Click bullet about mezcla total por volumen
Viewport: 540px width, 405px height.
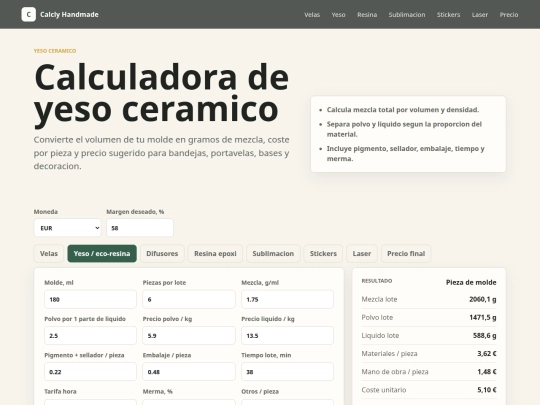(403, 110)
